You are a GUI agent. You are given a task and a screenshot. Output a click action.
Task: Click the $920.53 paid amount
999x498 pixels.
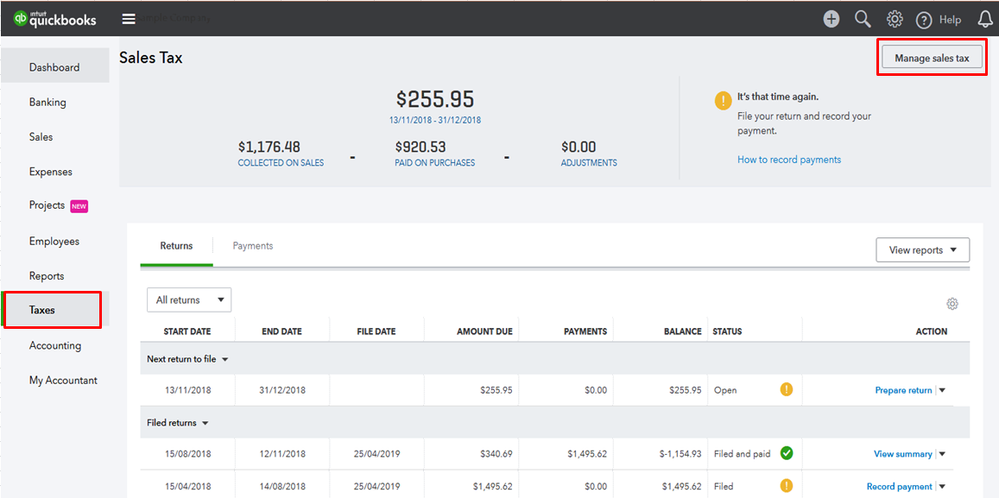pyautogui.click(x=420, y=147)
